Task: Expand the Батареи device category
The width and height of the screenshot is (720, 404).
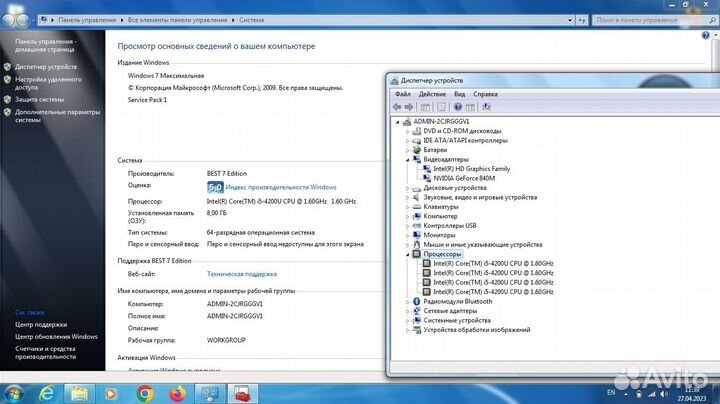Action: (x=408, y=149)
